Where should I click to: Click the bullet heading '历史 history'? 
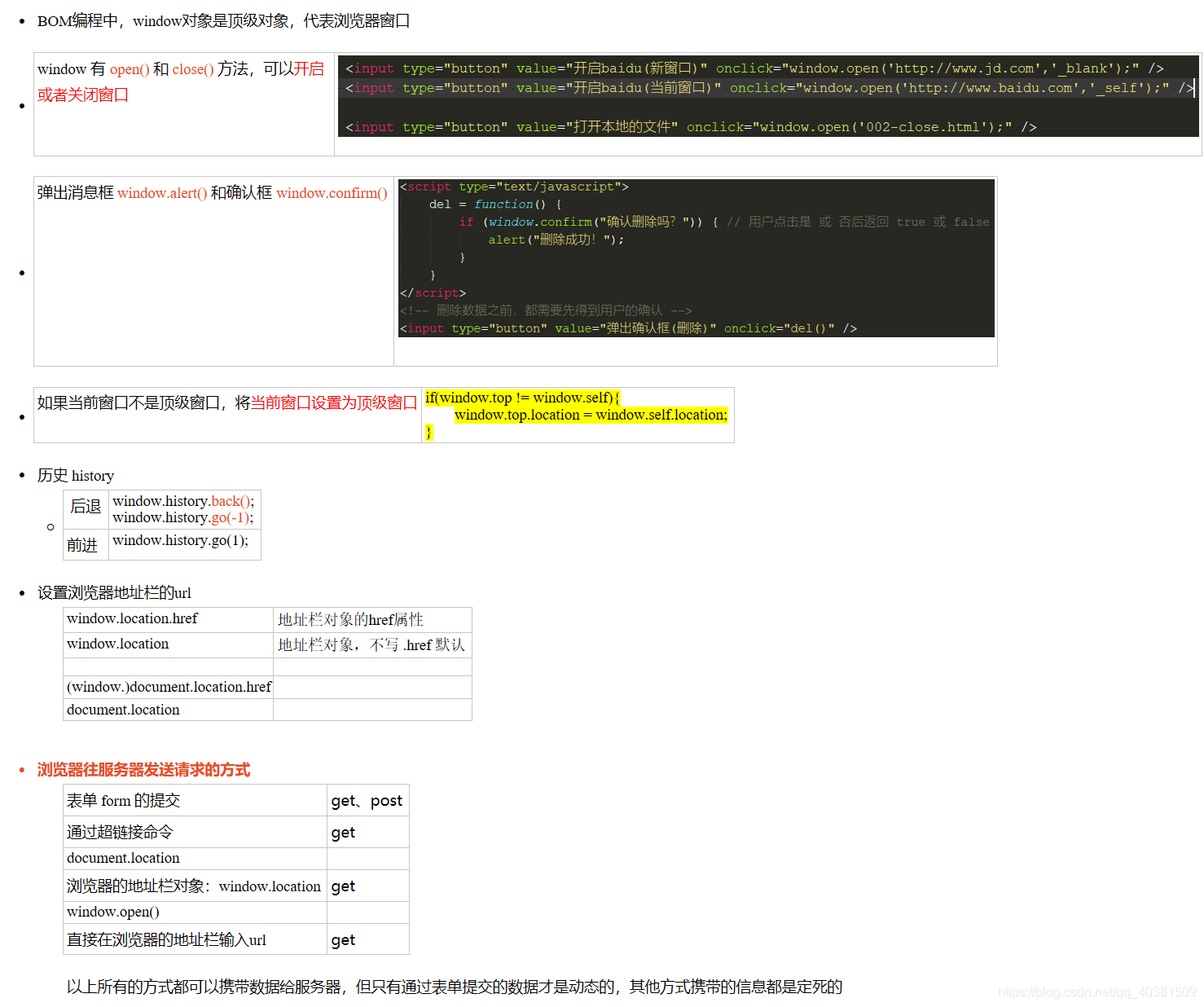click(76, 476)
